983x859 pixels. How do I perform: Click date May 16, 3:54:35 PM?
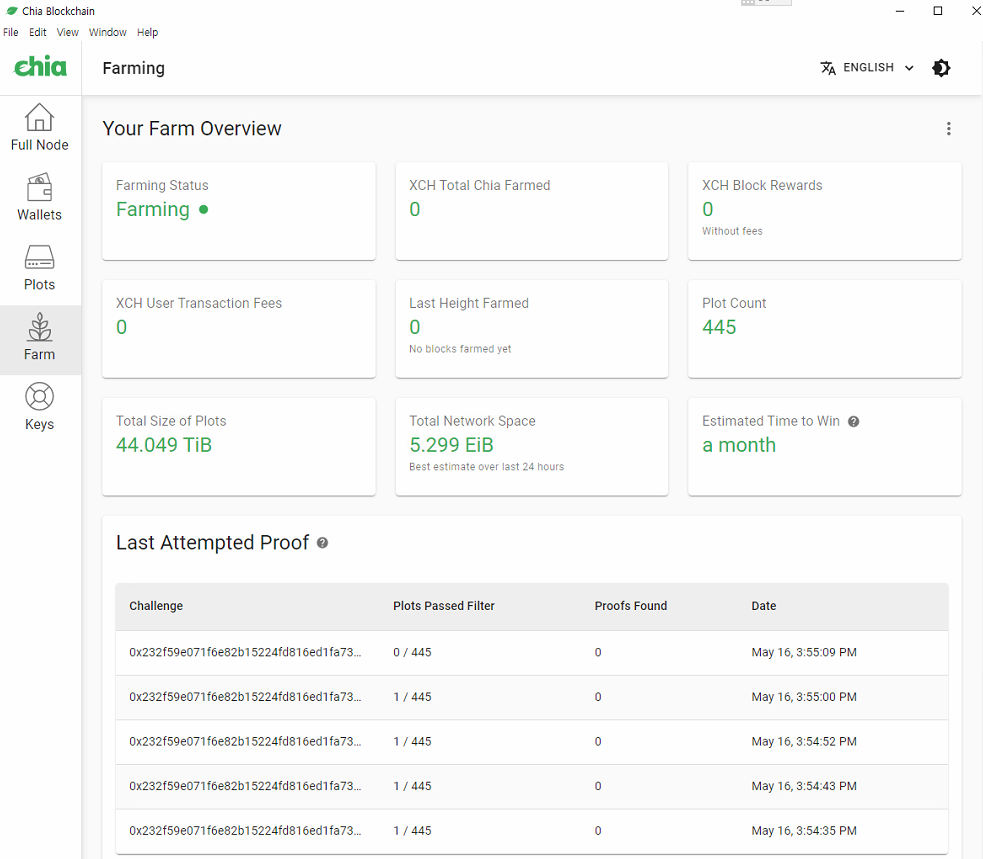[804, 830]
